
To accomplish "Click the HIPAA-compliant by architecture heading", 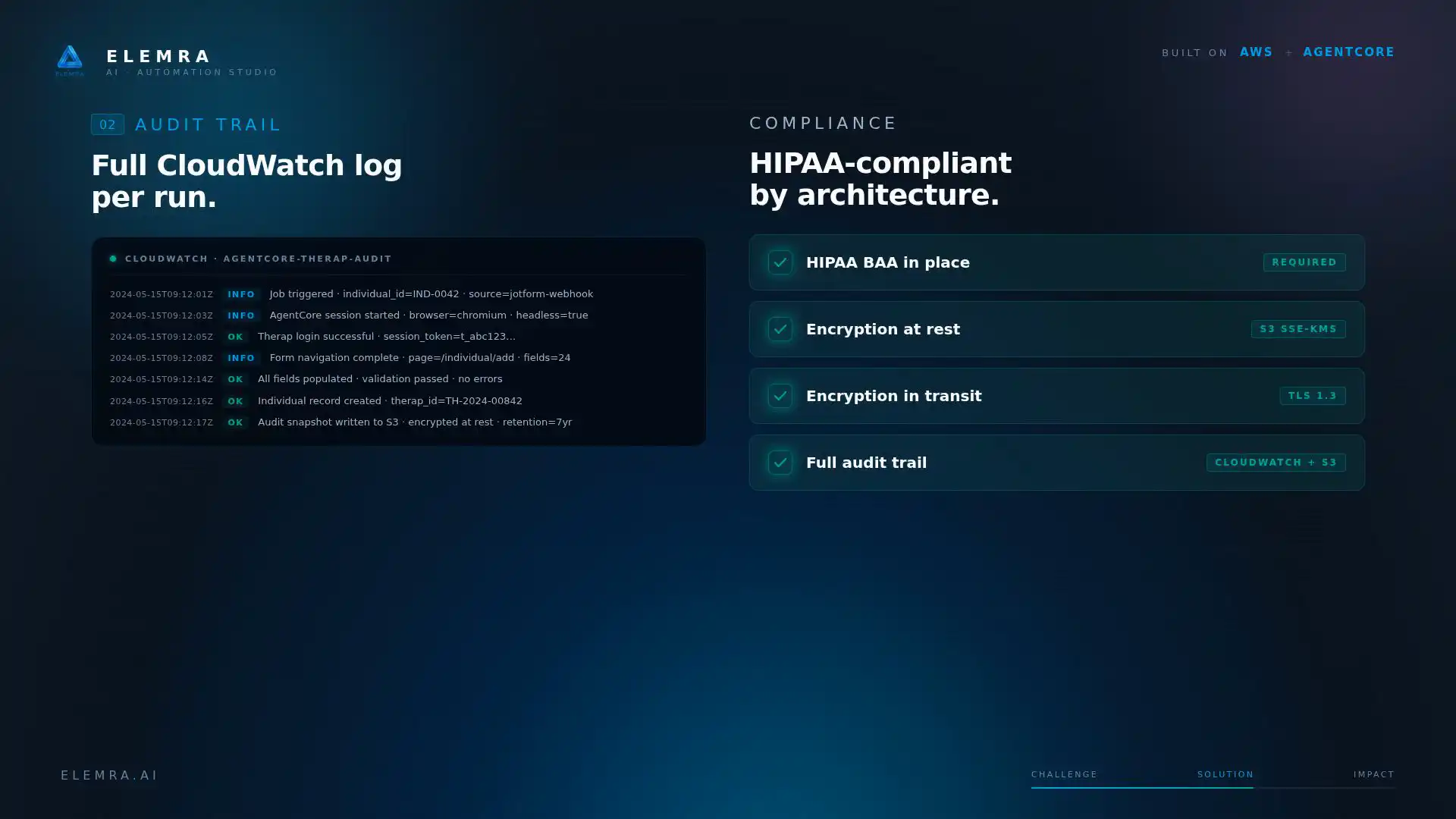I will tap(880, 179).
